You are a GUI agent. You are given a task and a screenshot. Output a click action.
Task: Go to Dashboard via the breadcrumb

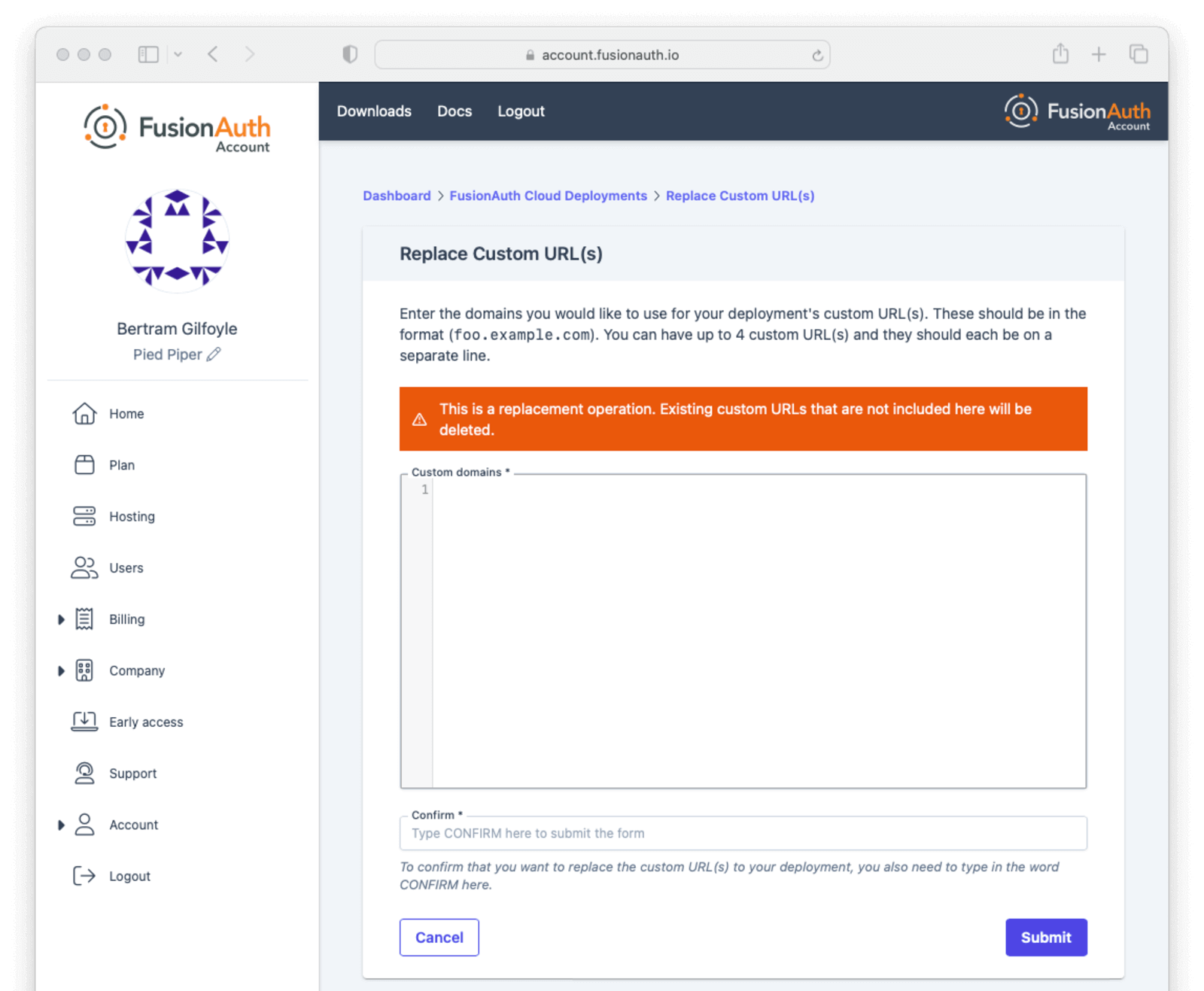click(x=397, y=195)
